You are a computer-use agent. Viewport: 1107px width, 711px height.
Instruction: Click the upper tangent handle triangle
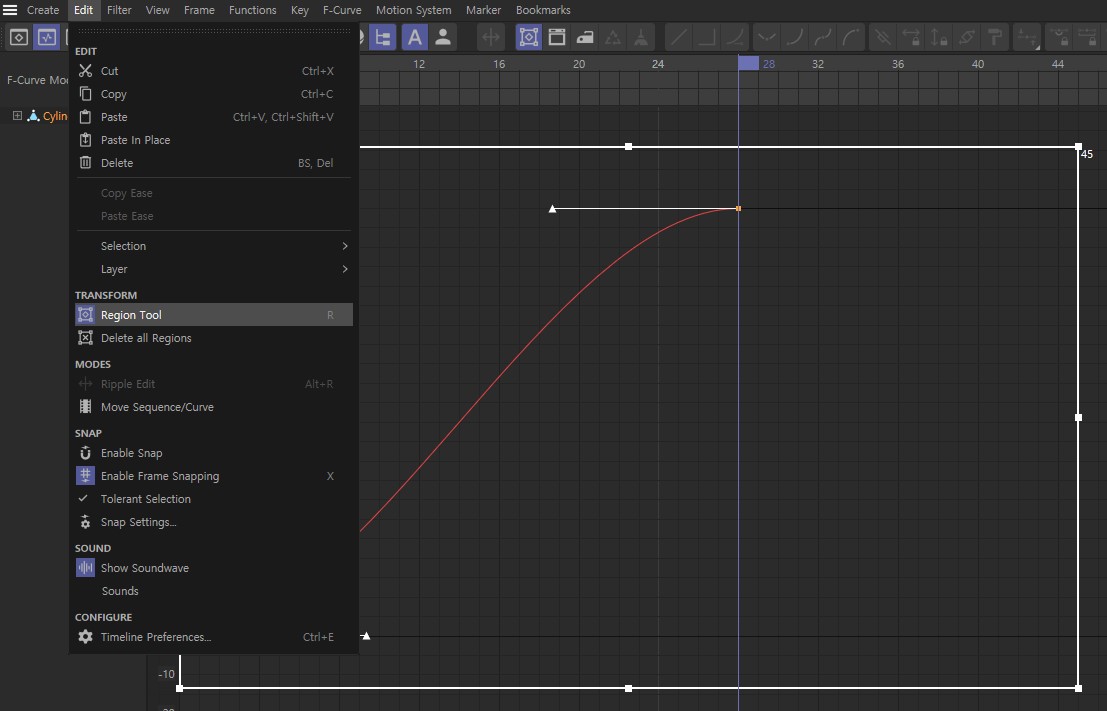click(553, 209)
